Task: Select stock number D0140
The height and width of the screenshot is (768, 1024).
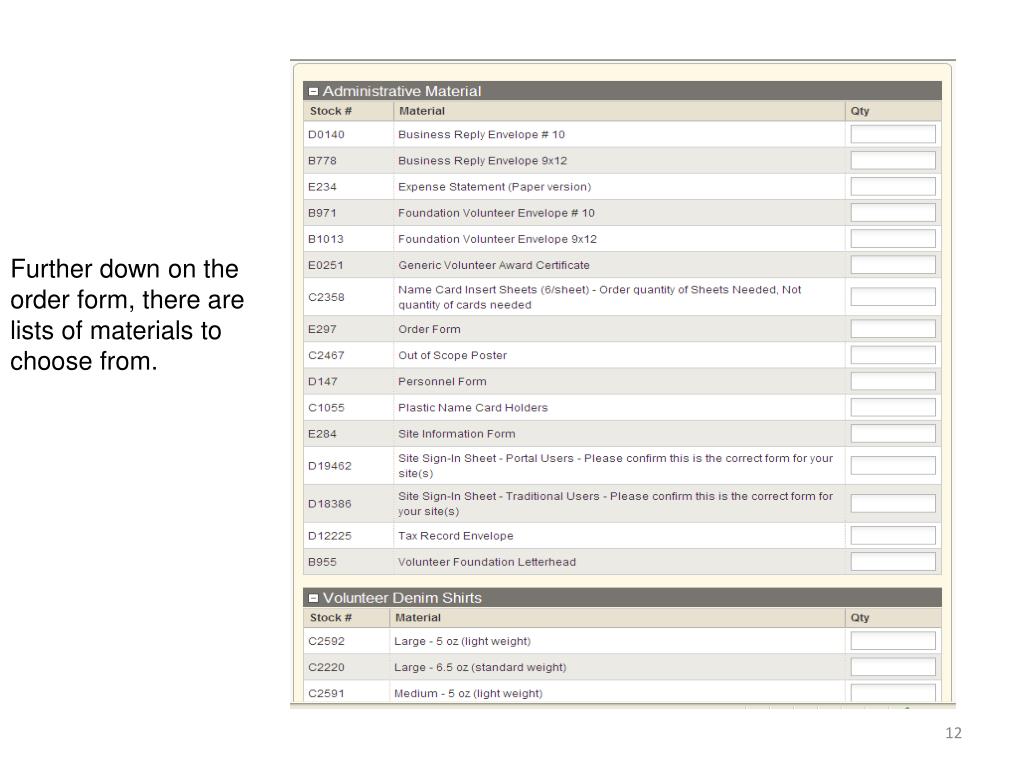Action: click(326, 135)
